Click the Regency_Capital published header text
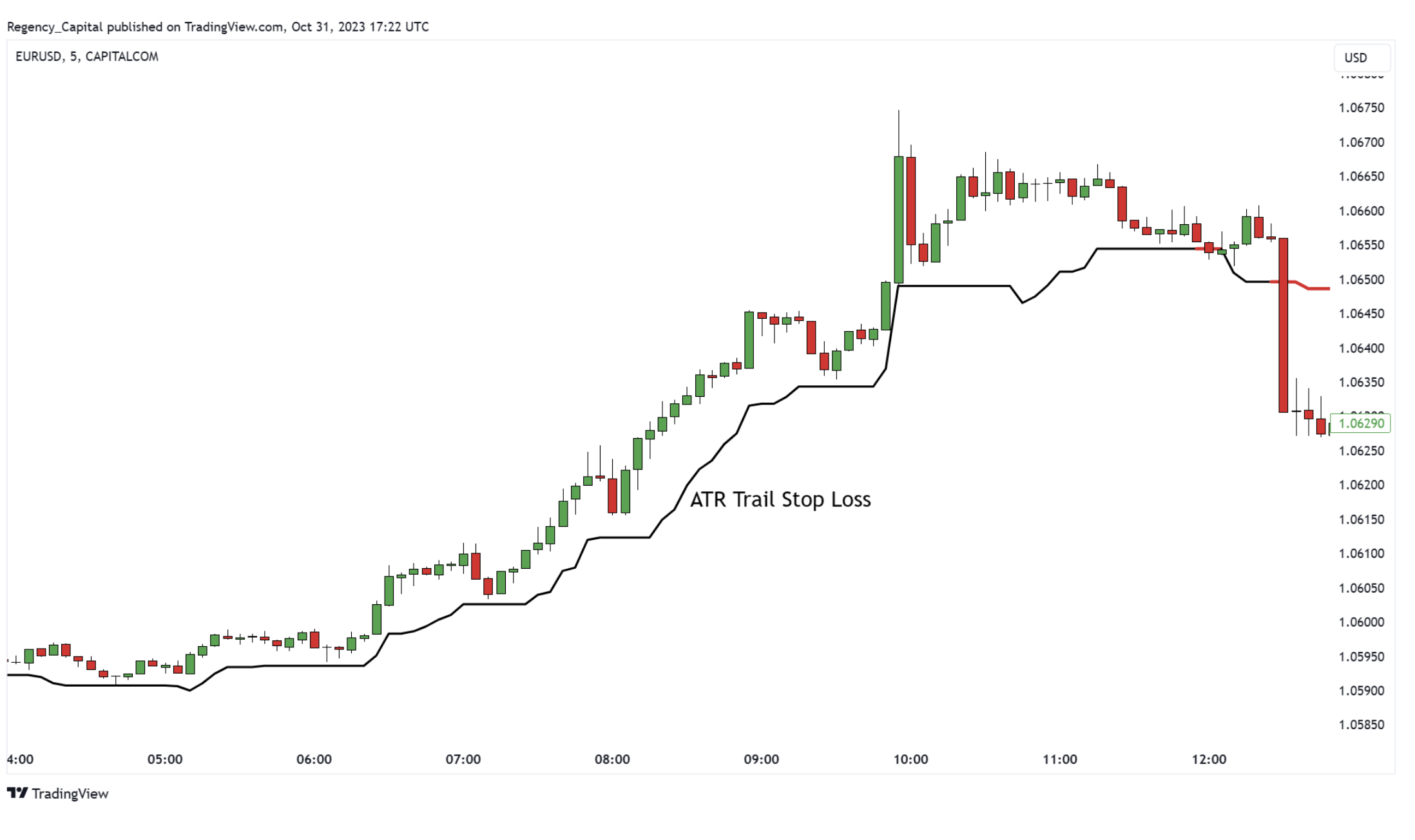Viewport: 1415px width, 840px height. click(x=218, y=27)
